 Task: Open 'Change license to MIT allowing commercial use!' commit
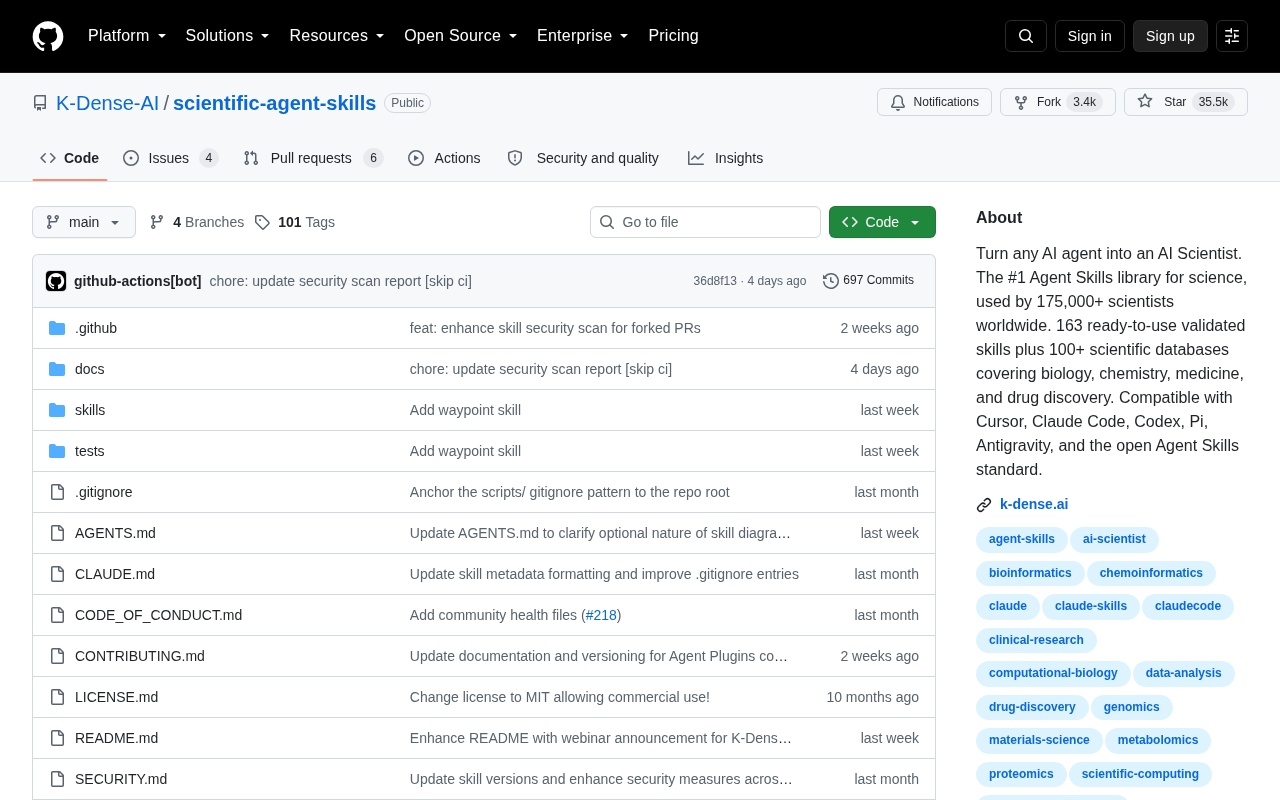pos(560,697)
